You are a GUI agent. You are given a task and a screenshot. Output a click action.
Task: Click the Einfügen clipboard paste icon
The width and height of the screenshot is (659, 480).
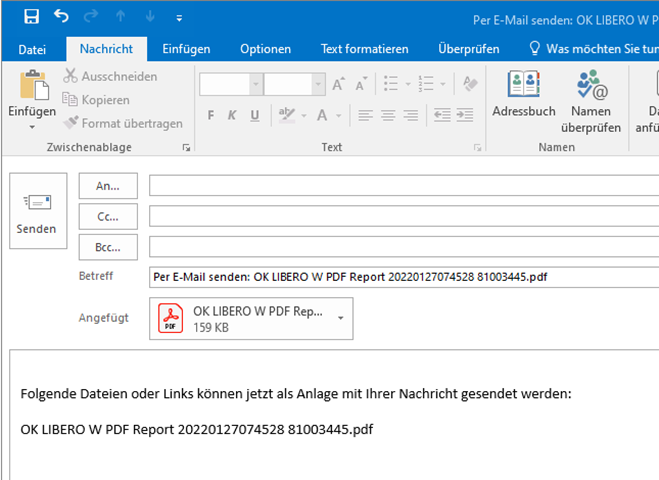point(33,88)
